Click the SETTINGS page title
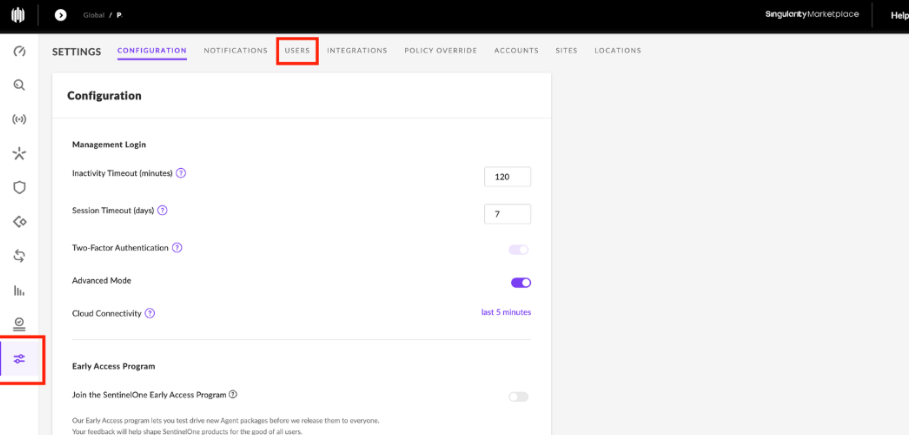Viewport: 909px width, 435px height. (77, 52)
